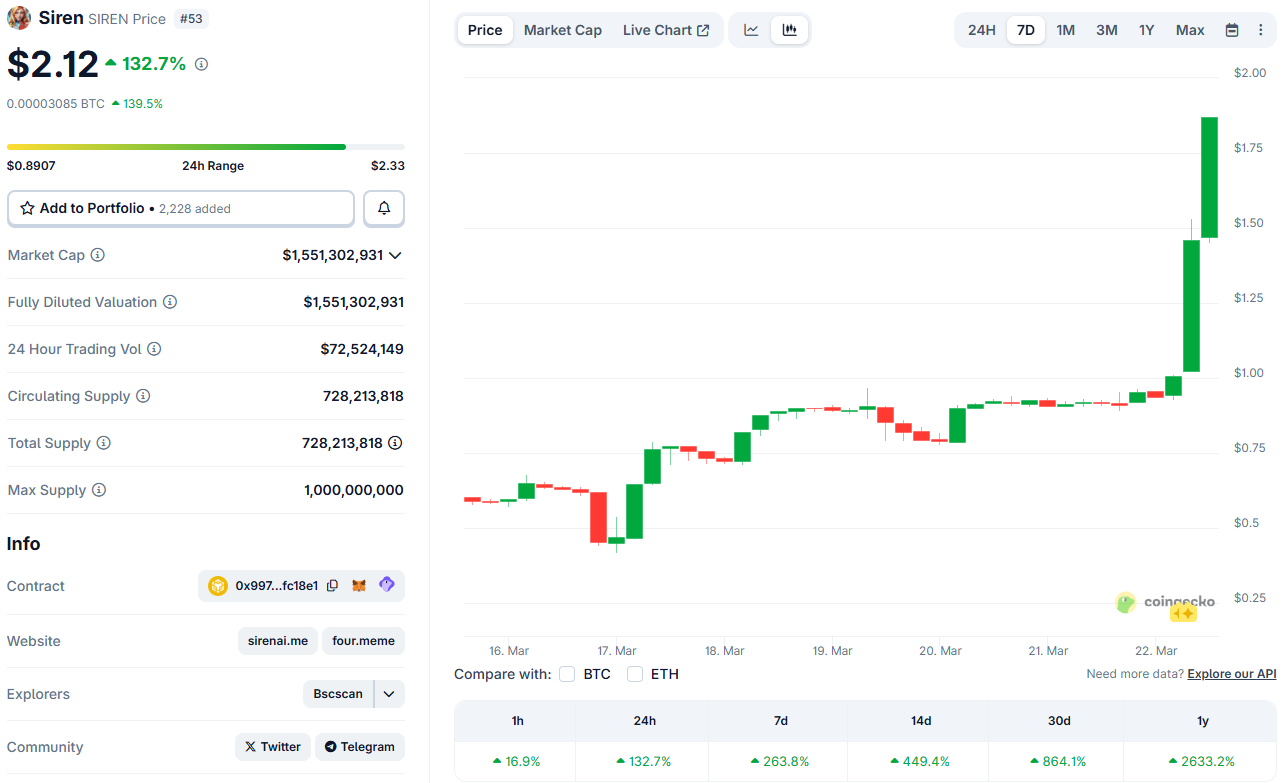Click the star in Add to Portfolio
The image size is (1285, 783).
pos(27,208)
